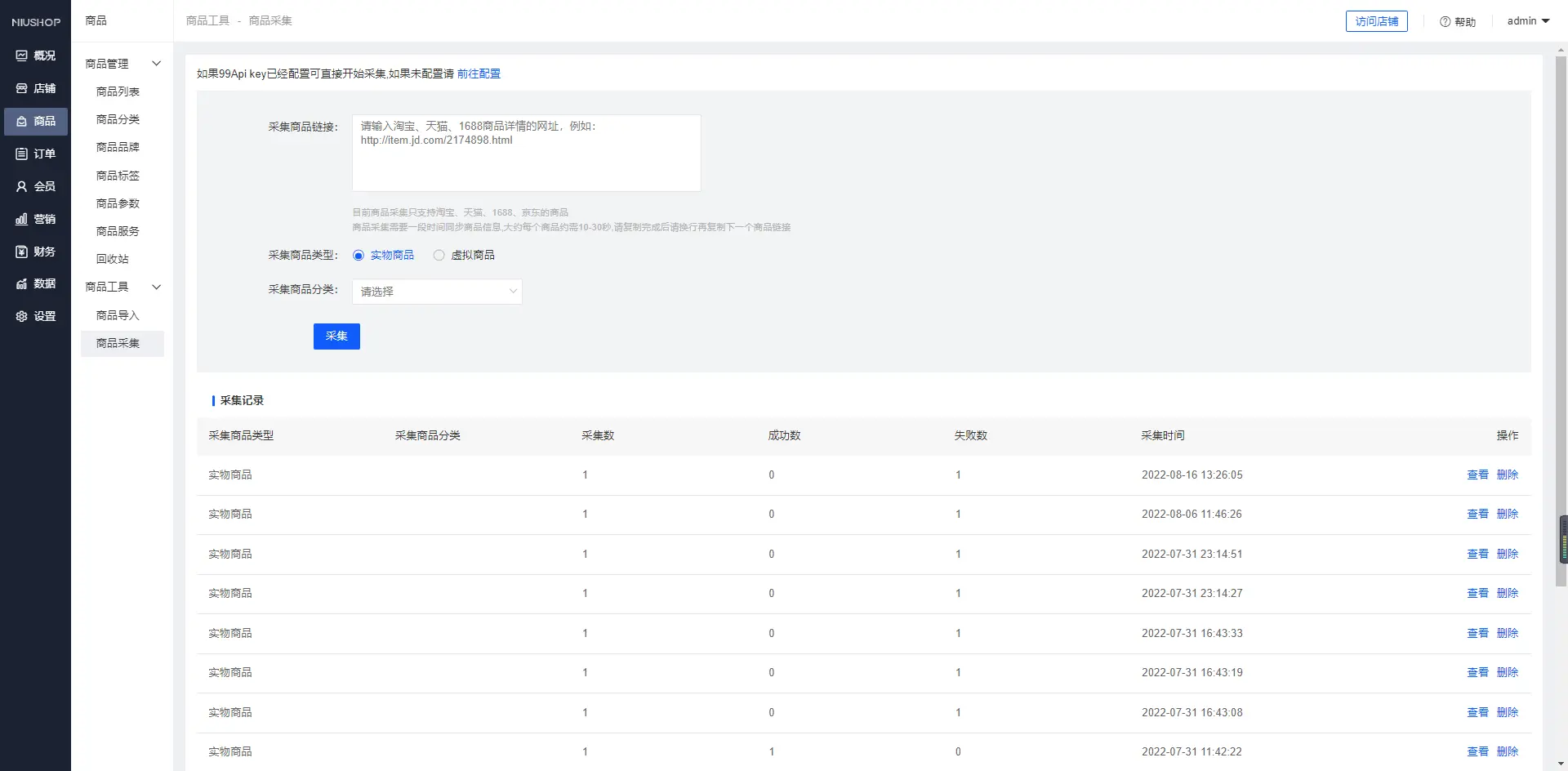
Task: Open the admin user dropdown
Action: click(1528, 21)
